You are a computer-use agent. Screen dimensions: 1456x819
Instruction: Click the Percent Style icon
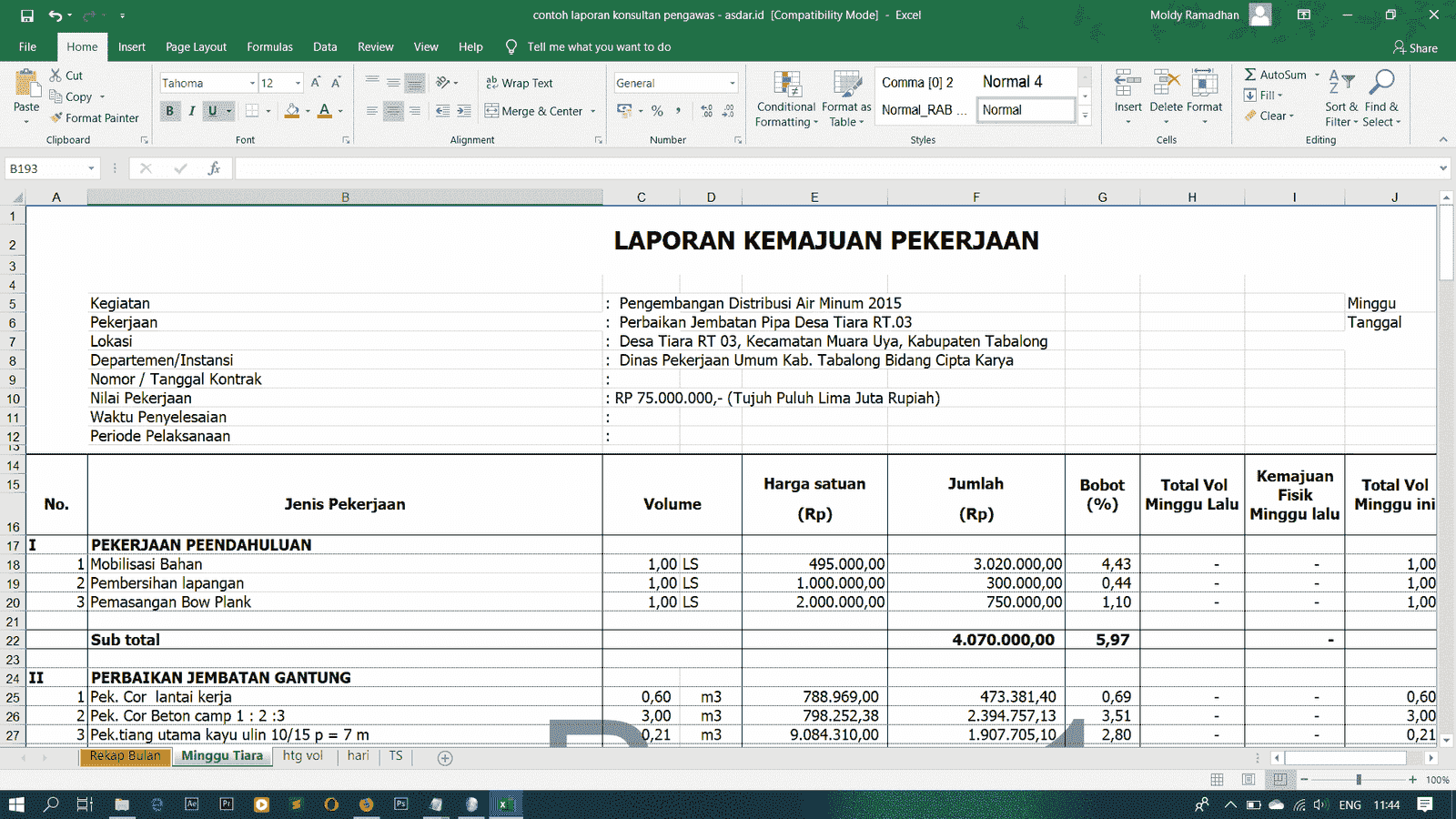[x=657, y=111]
